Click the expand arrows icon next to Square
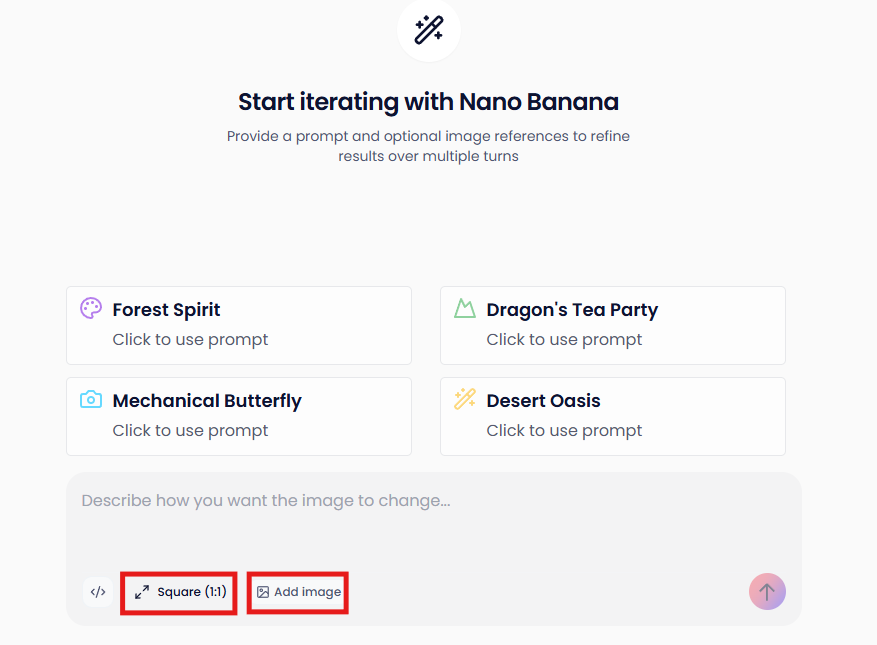 [x=142, y=592]
